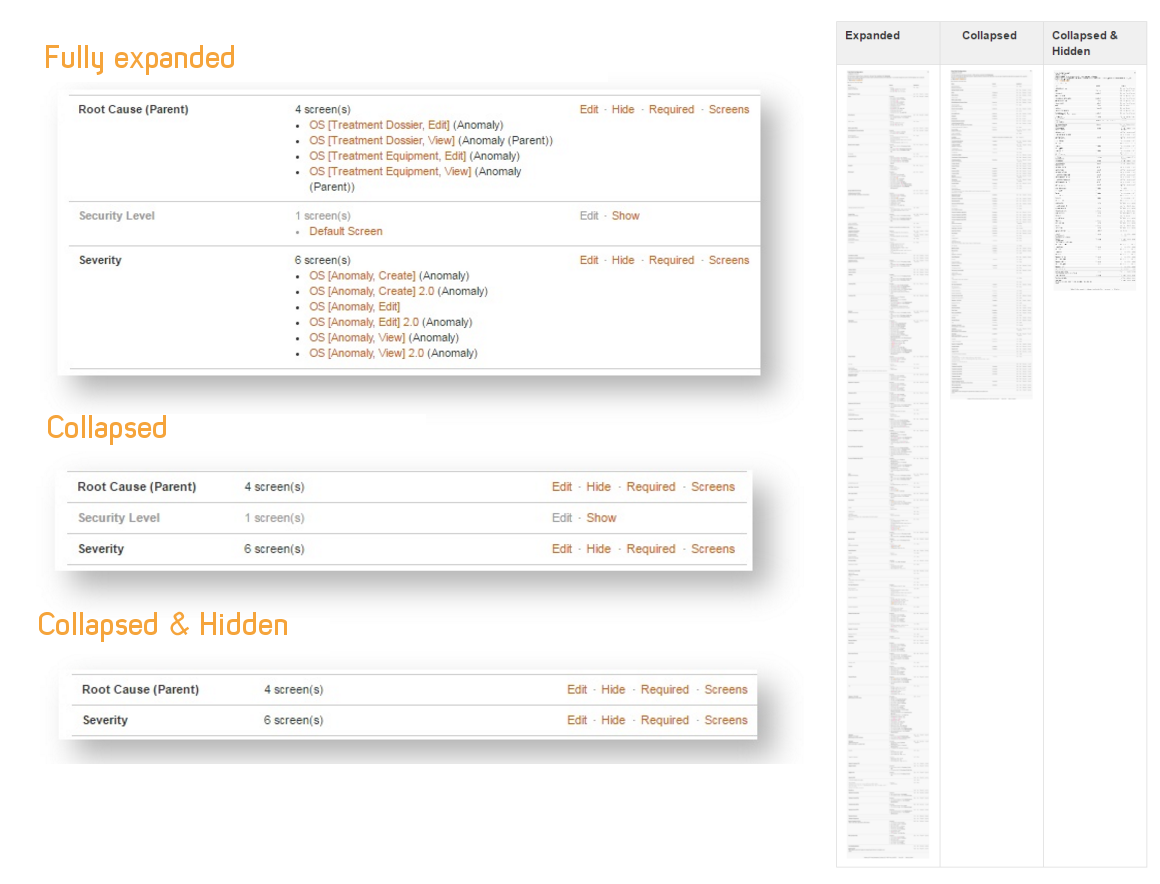Select Root Cause (Parent) label in Fully expanded panel
Viewport: 1160px width, 884px height.
click(x=133, y=109)
